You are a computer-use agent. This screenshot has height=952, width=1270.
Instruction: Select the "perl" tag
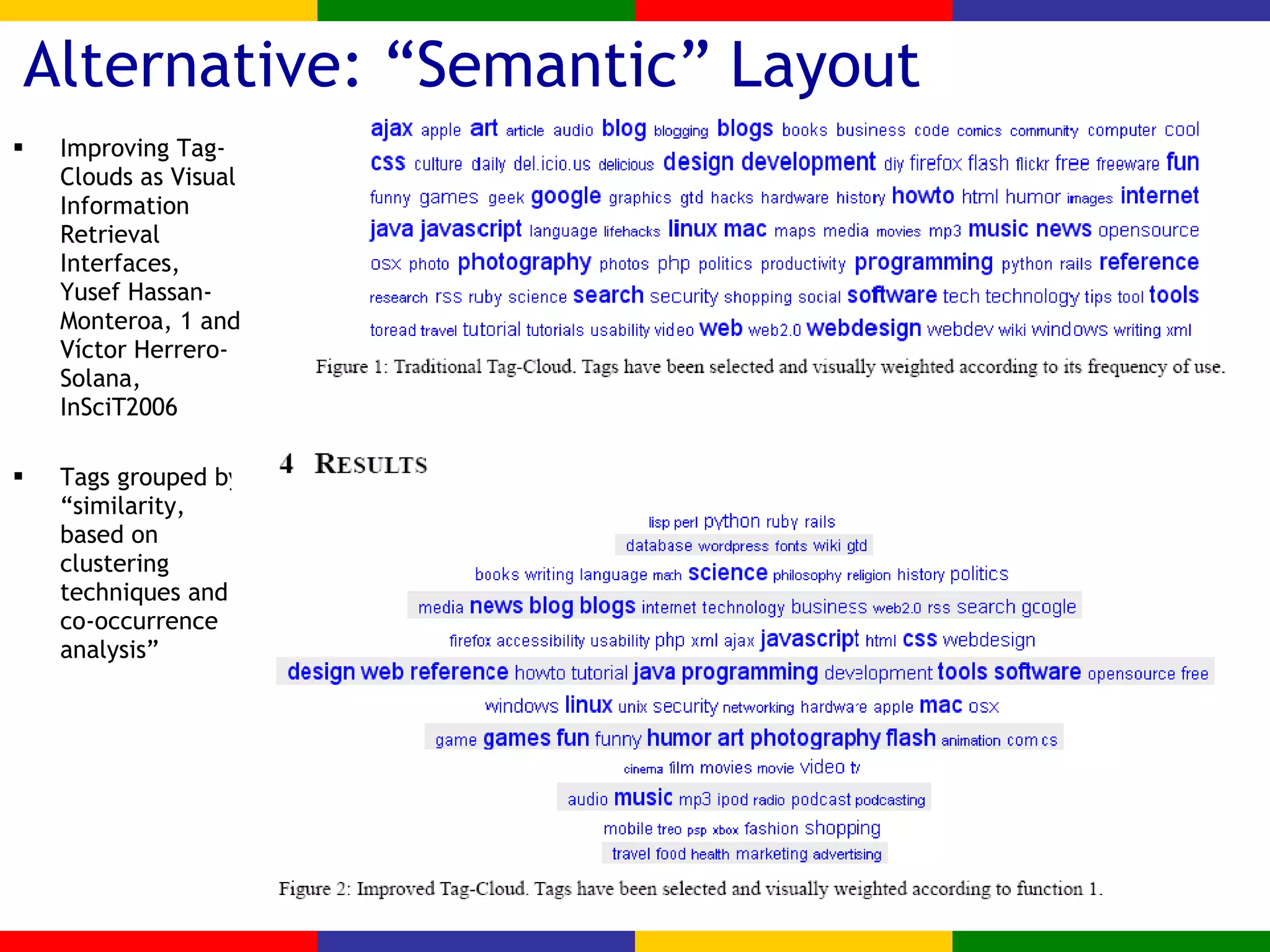pyautogui.click(x=686, y=523)
